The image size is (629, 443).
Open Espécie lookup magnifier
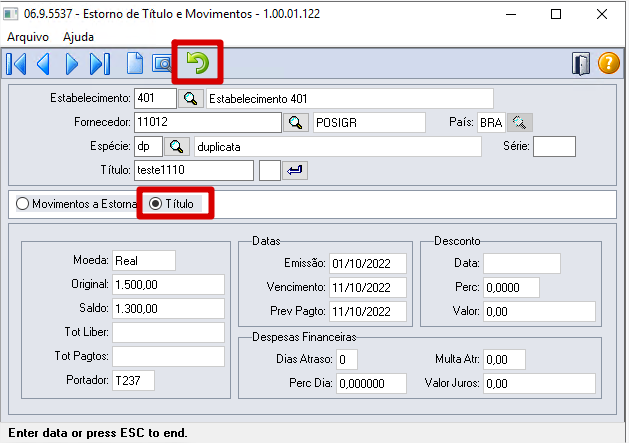(x=177, y=146)
